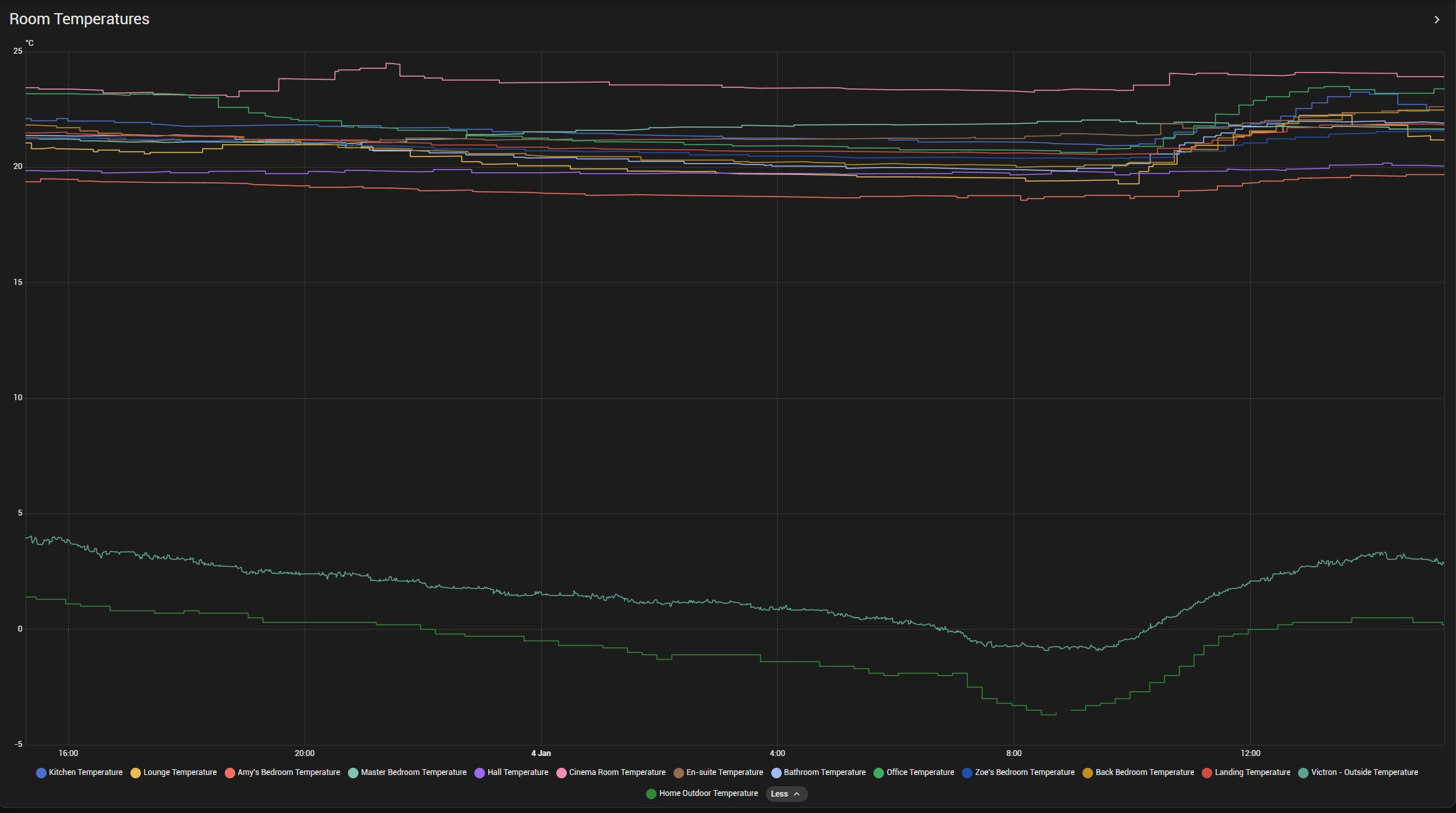Click the chevron icon on Less button
The height and width of the screenshot is (813, 1456).
[797, 794]
